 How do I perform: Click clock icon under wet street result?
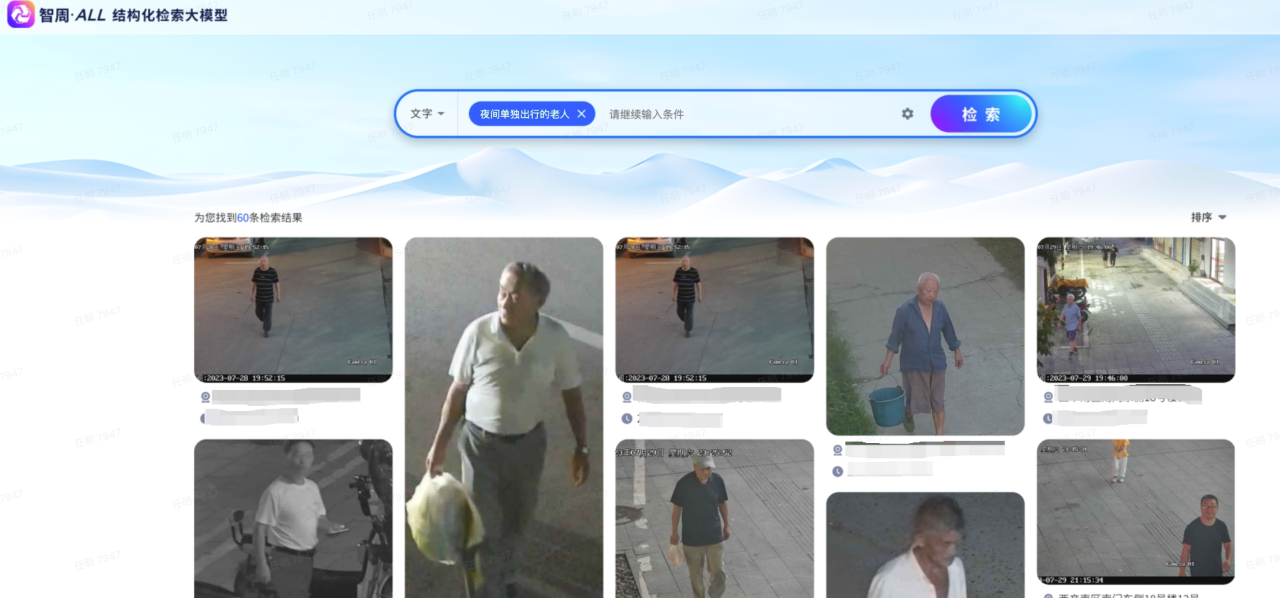point(1047,418)
